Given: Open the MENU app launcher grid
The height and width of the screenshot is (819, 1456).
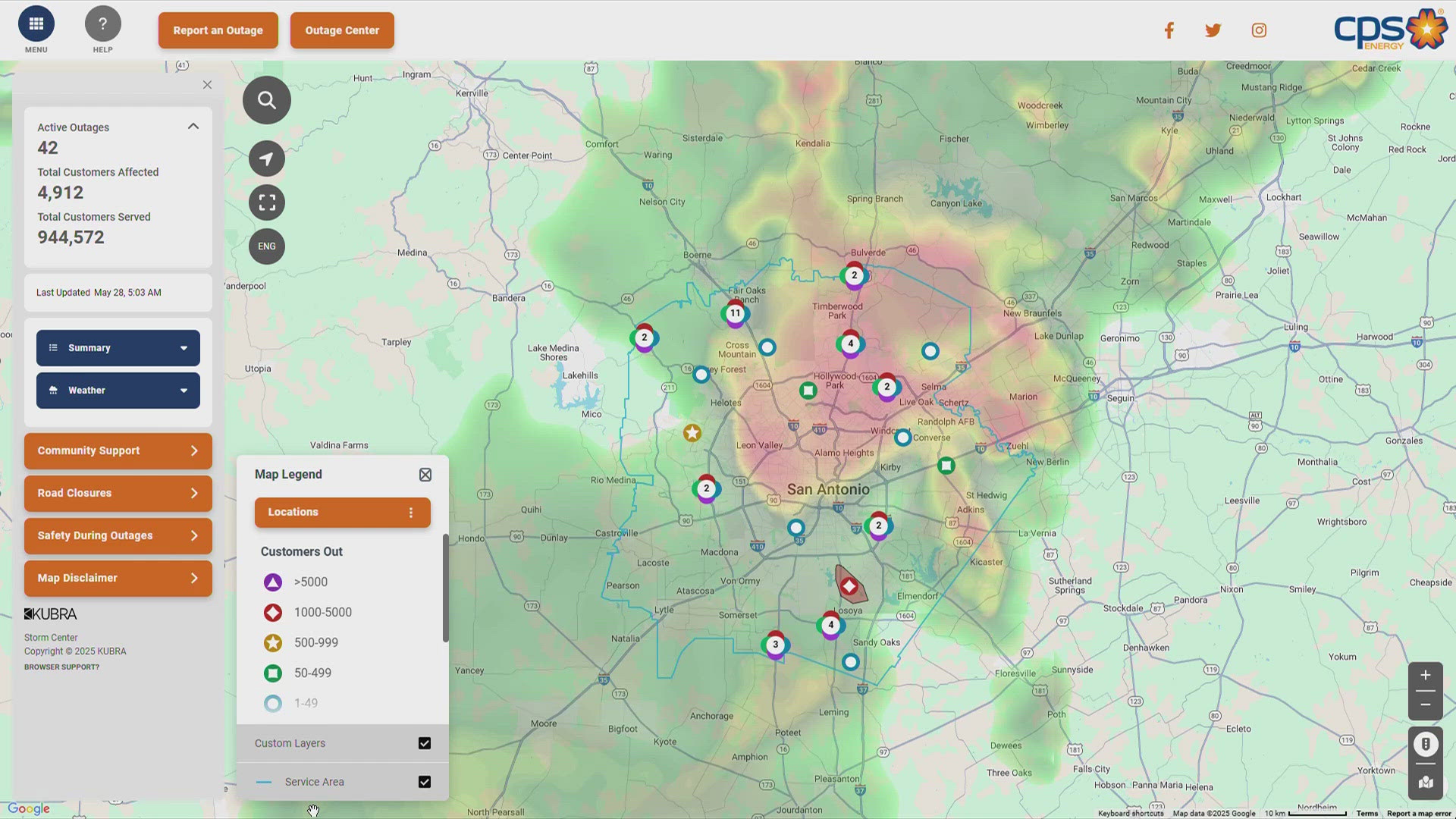Looking at the screenshot, I should tap(35, 24).
